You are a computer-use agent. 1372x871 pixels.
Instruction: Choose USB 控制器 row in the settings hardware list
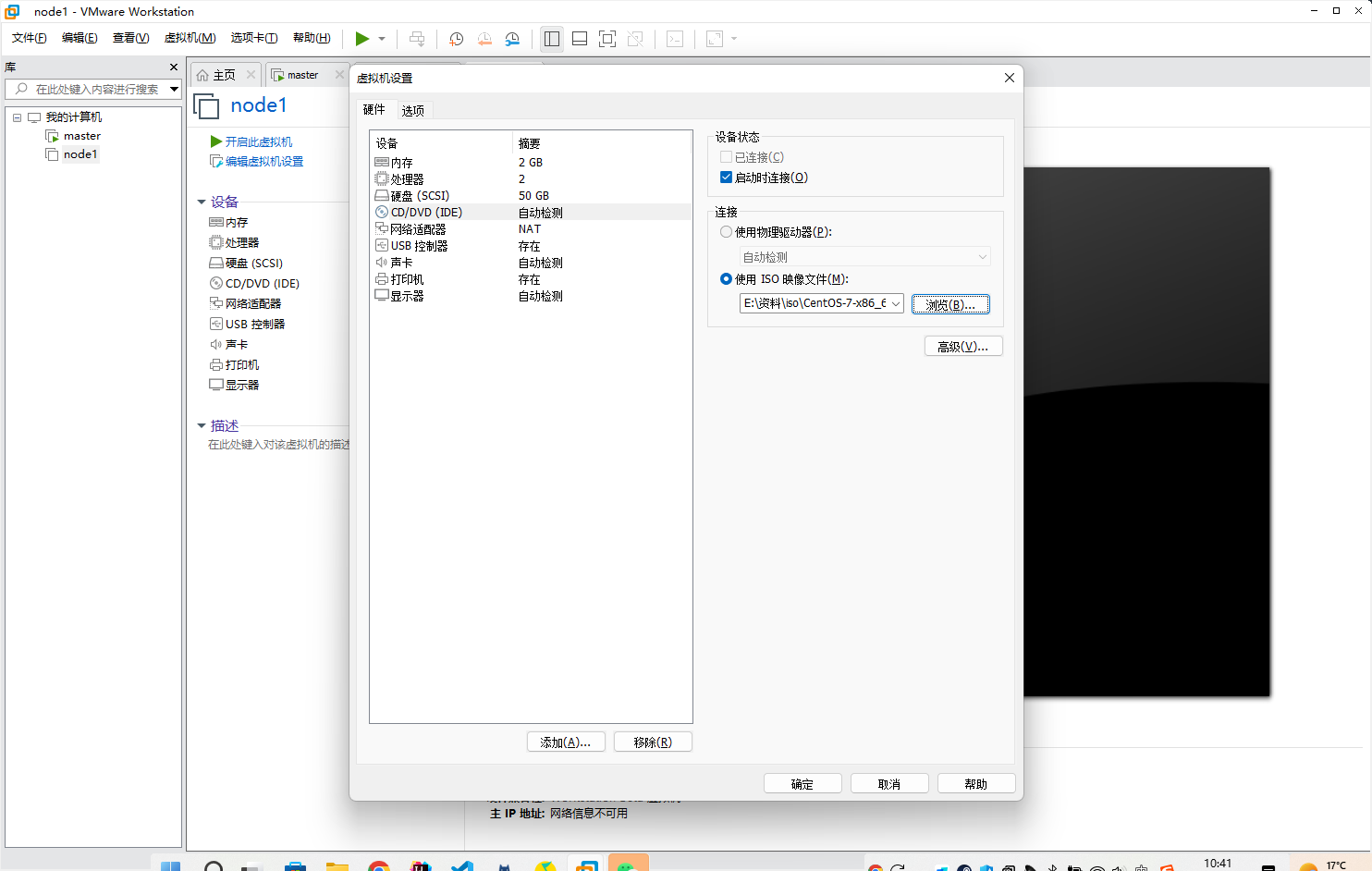point(531,246)
